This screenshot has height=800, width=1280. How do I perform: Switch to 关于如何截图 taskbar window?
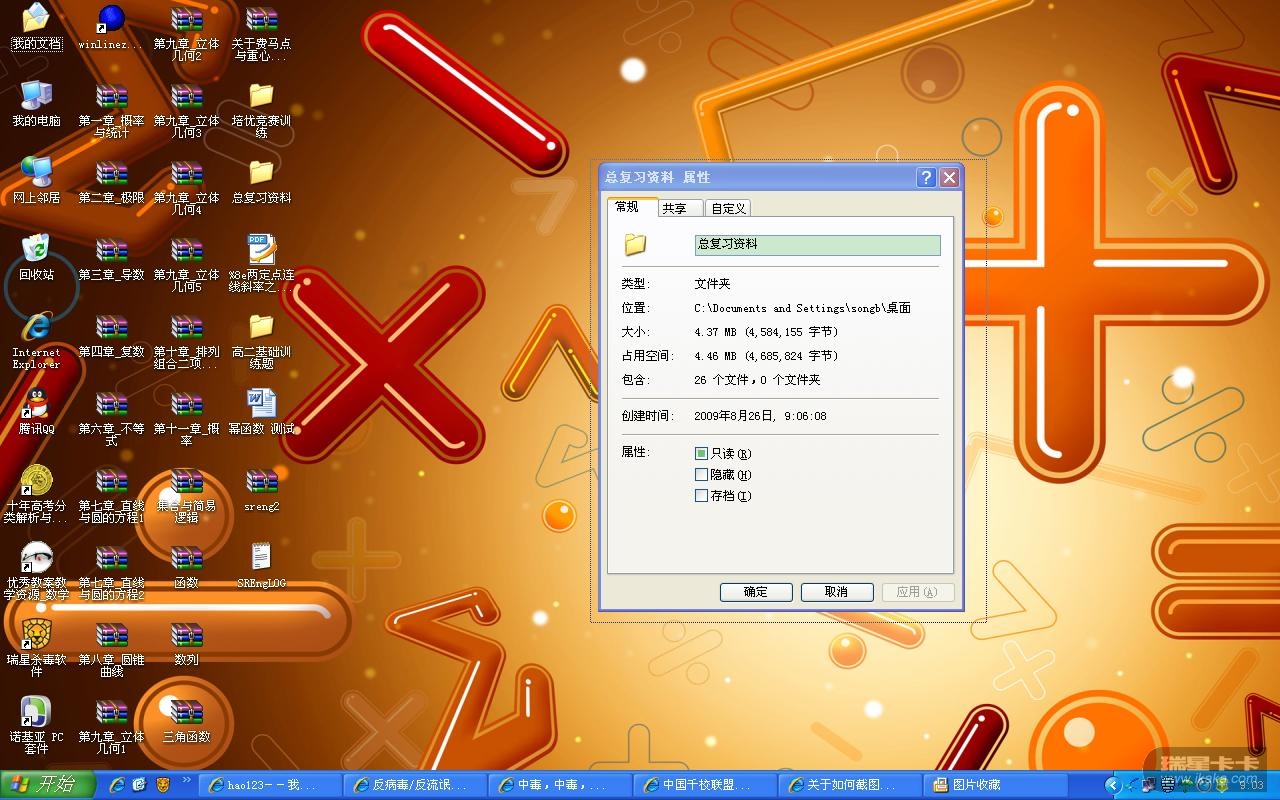coord(850,785)
